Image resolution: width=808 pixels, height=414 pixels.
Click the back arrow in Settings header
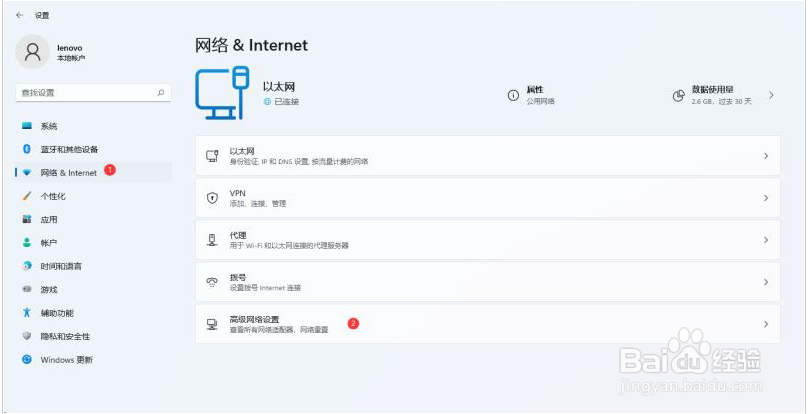coord(20,15)
